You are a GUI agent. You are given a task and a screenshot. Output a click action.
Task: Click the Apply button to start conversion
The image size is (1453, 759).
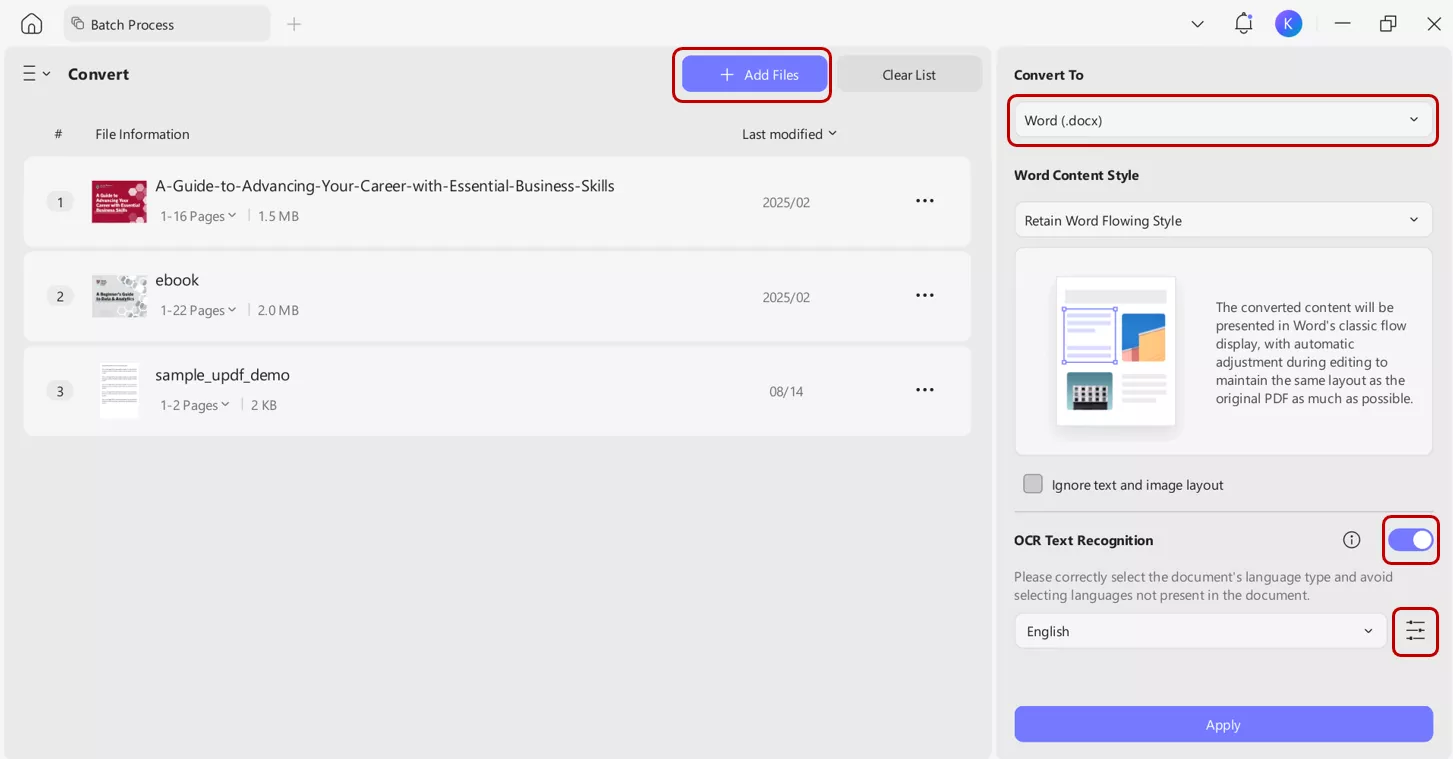pos(1222,724)
